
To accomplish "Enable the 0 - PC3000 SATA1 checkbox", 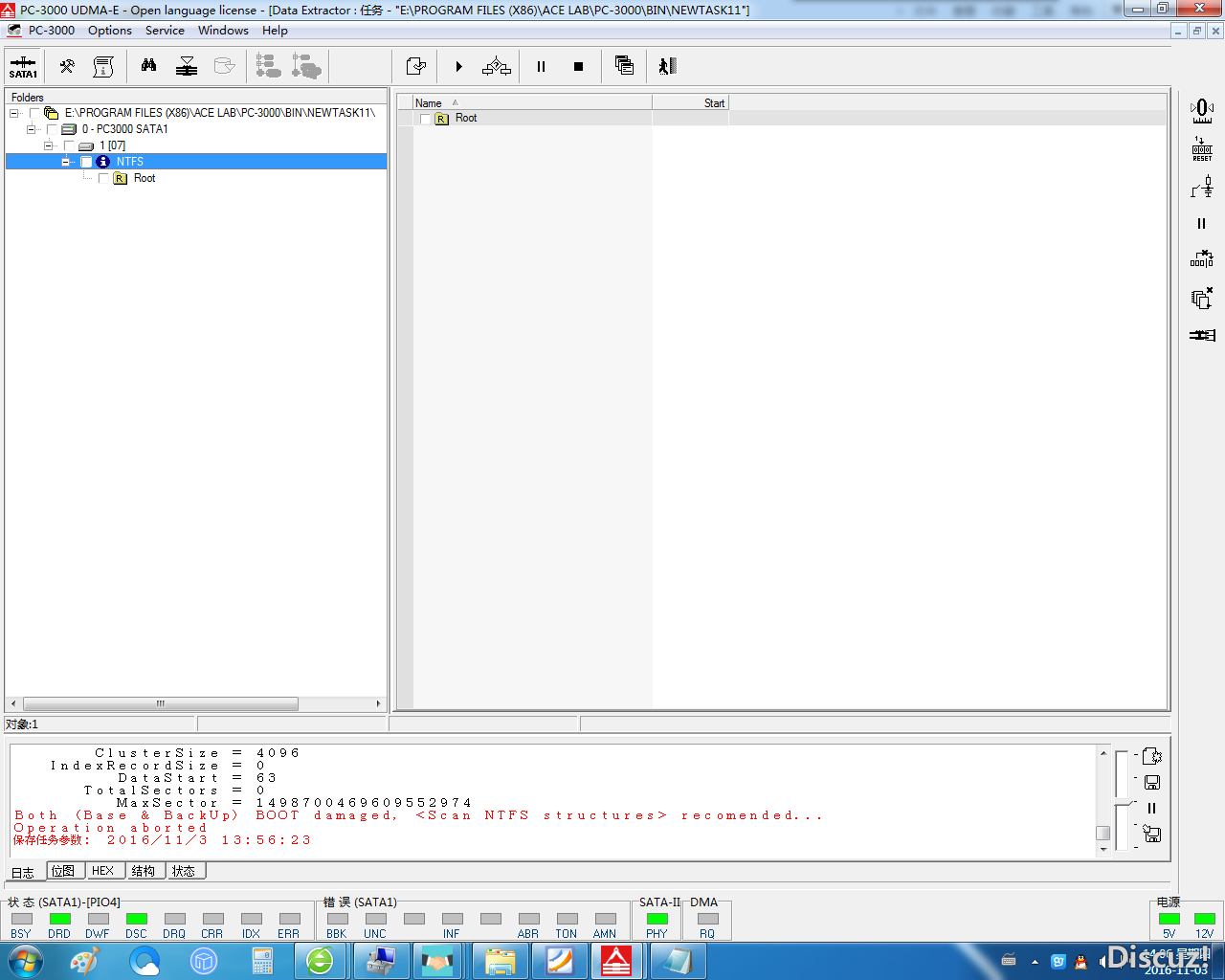I will click(x=52, y=129).
